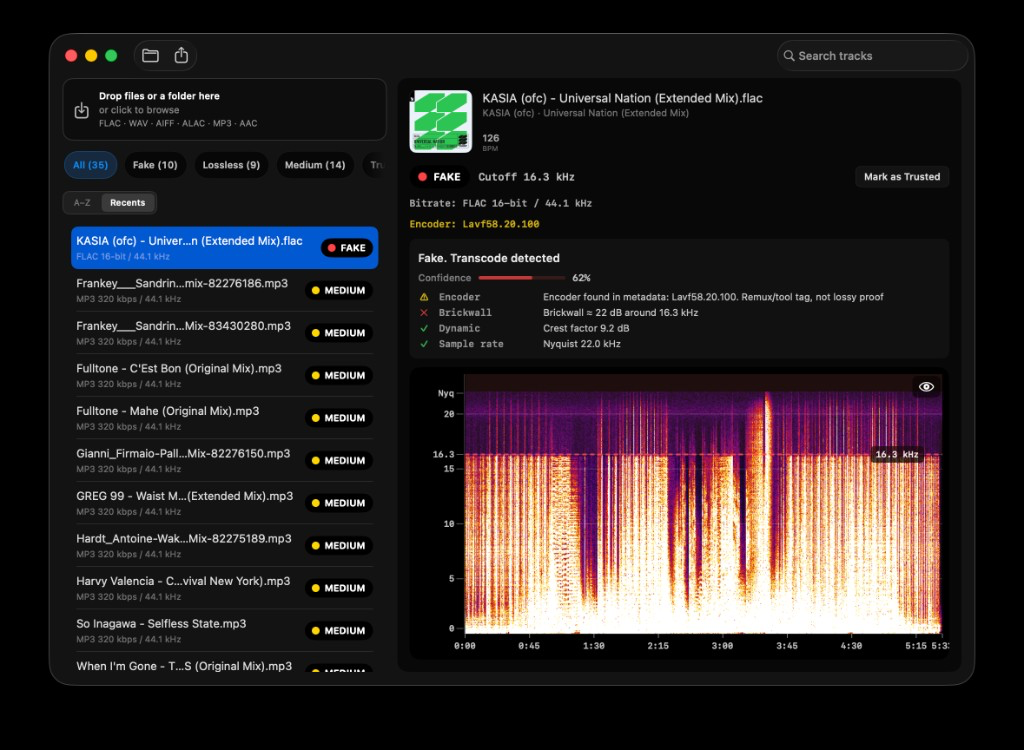Select Frankey___Sandrin...Mix-83430280.mp3 track

pos(225,333)
